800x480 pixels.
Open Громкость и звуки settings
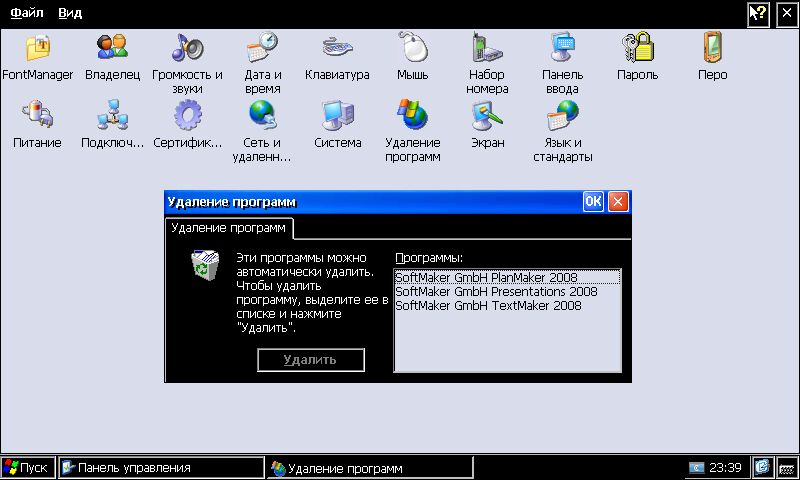click(187, 64)
